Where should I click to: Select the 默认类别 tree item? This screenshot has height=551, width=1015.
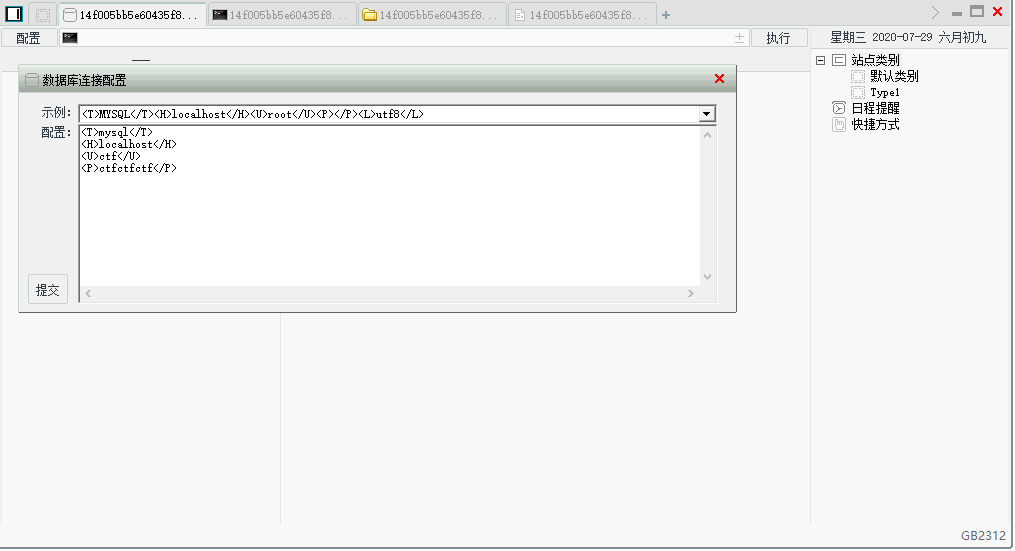[894, 76]
